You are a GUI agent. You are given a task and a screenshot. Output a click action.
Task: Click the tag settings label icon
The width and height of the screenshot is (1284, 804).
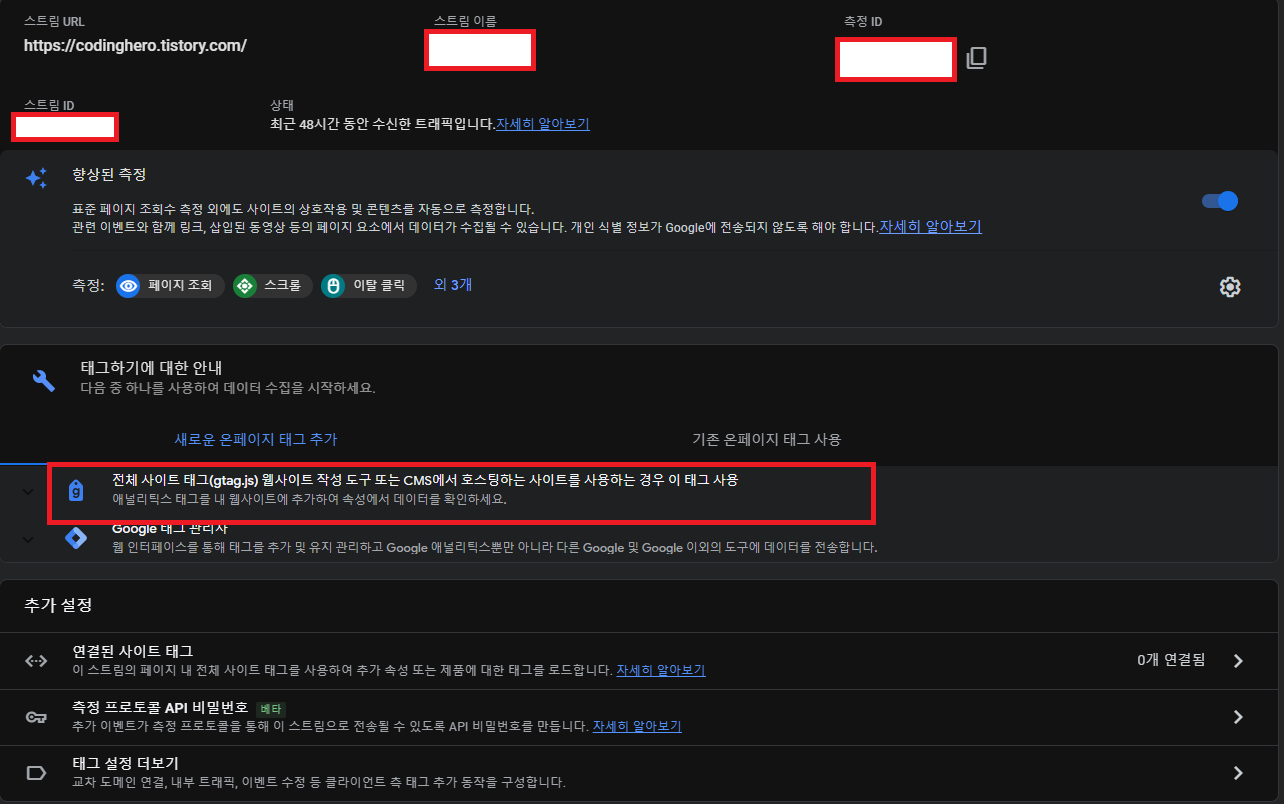pyautogui.click(x=36, y=773)
